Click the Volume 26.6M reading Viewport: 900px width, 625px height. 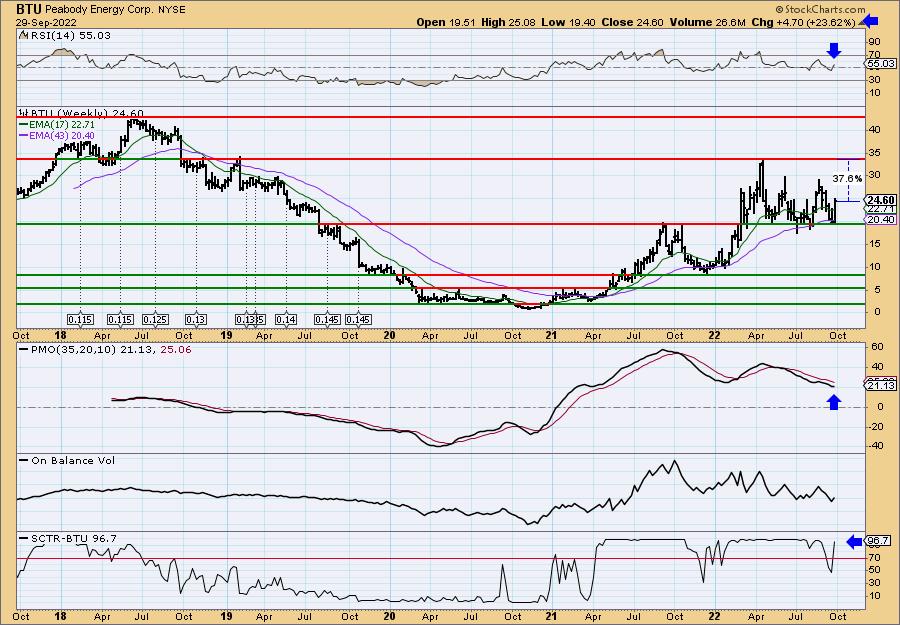708,22
